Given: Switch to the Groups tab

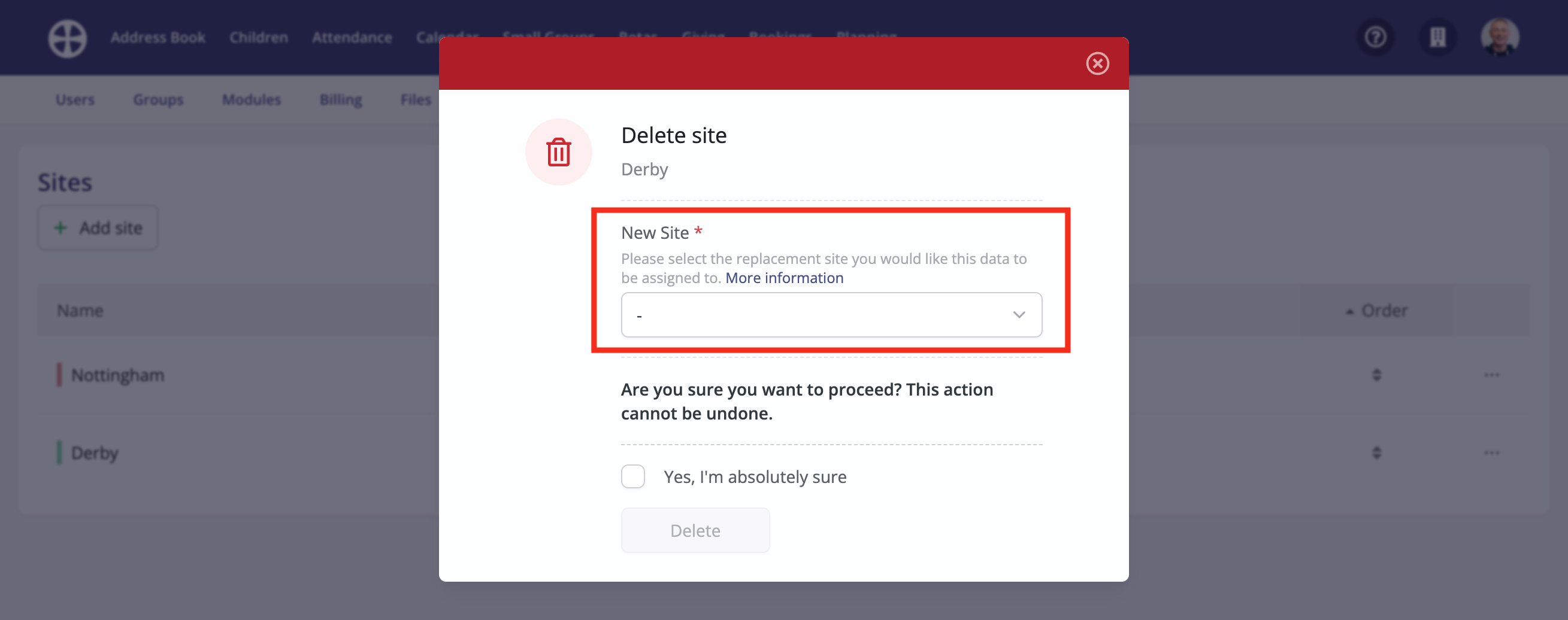Looking at the screenshot, I should pyautogui.click(x=158, y=100).
